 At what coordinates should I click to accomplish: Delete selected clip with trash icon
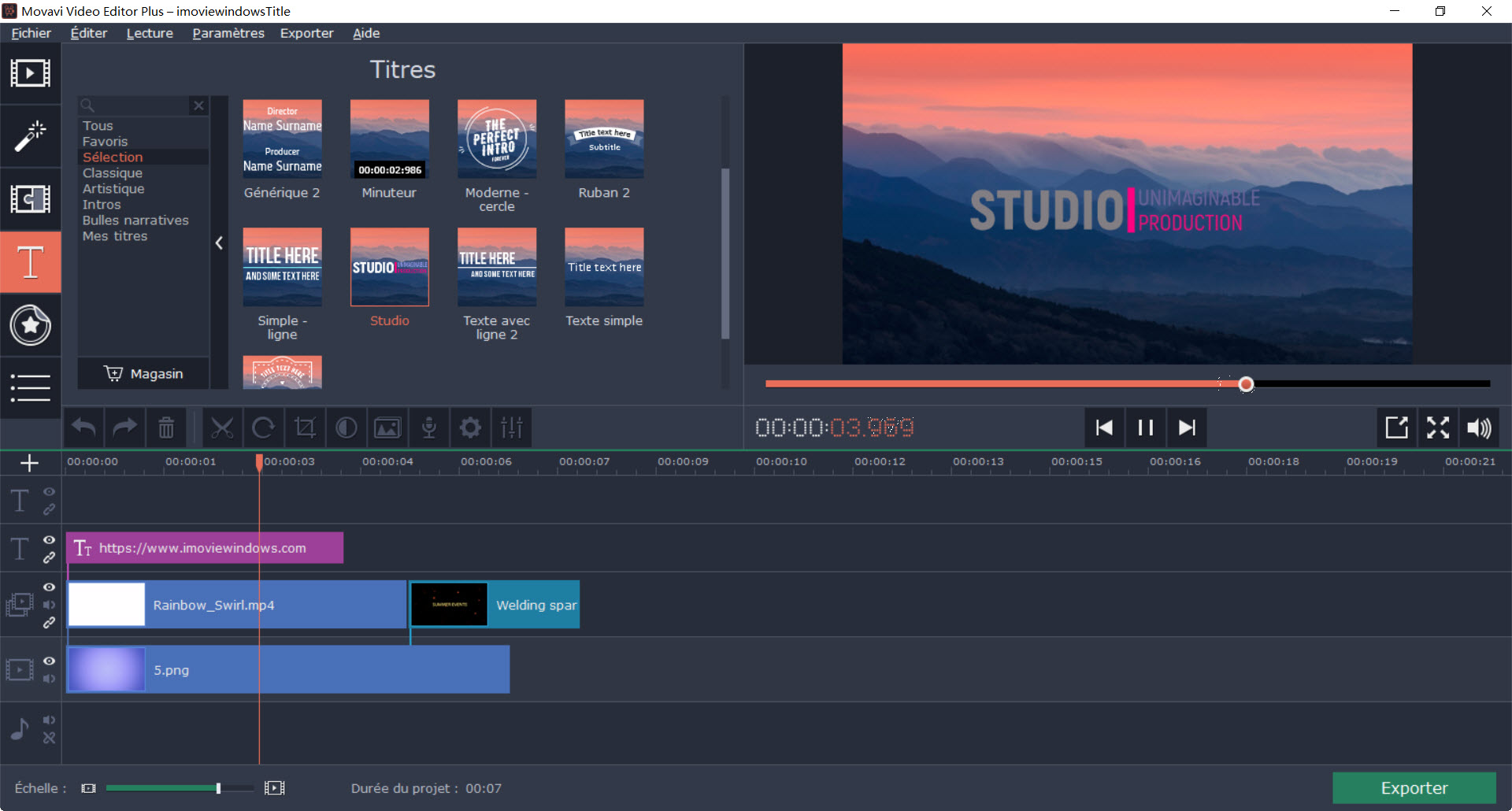pyautogui.click(x=166, y=428)
